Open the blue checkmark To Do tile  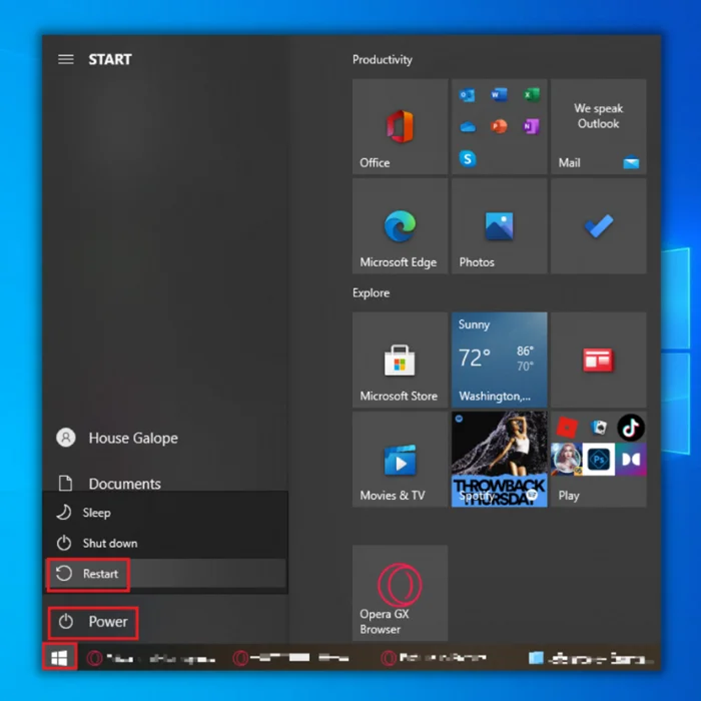[598, 226]
